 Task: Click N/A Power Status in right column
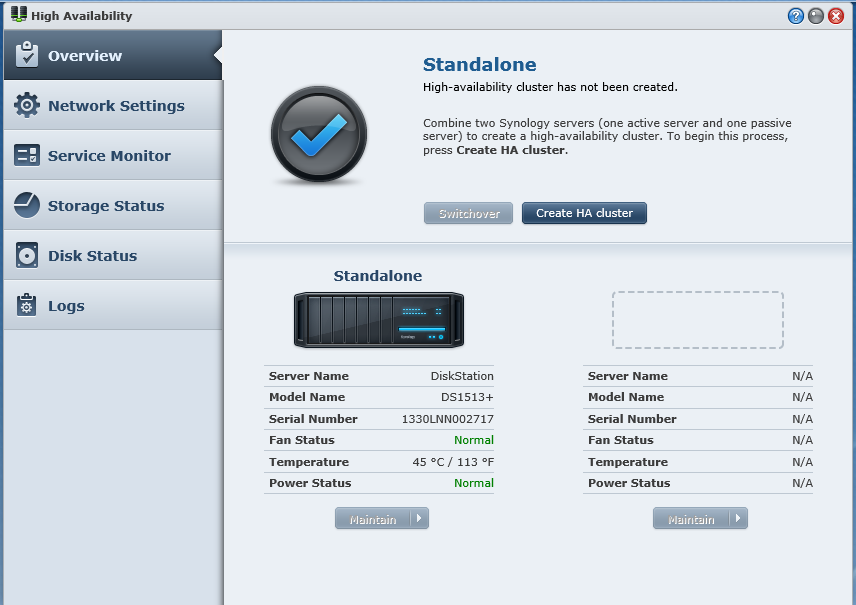coord(802,483)
